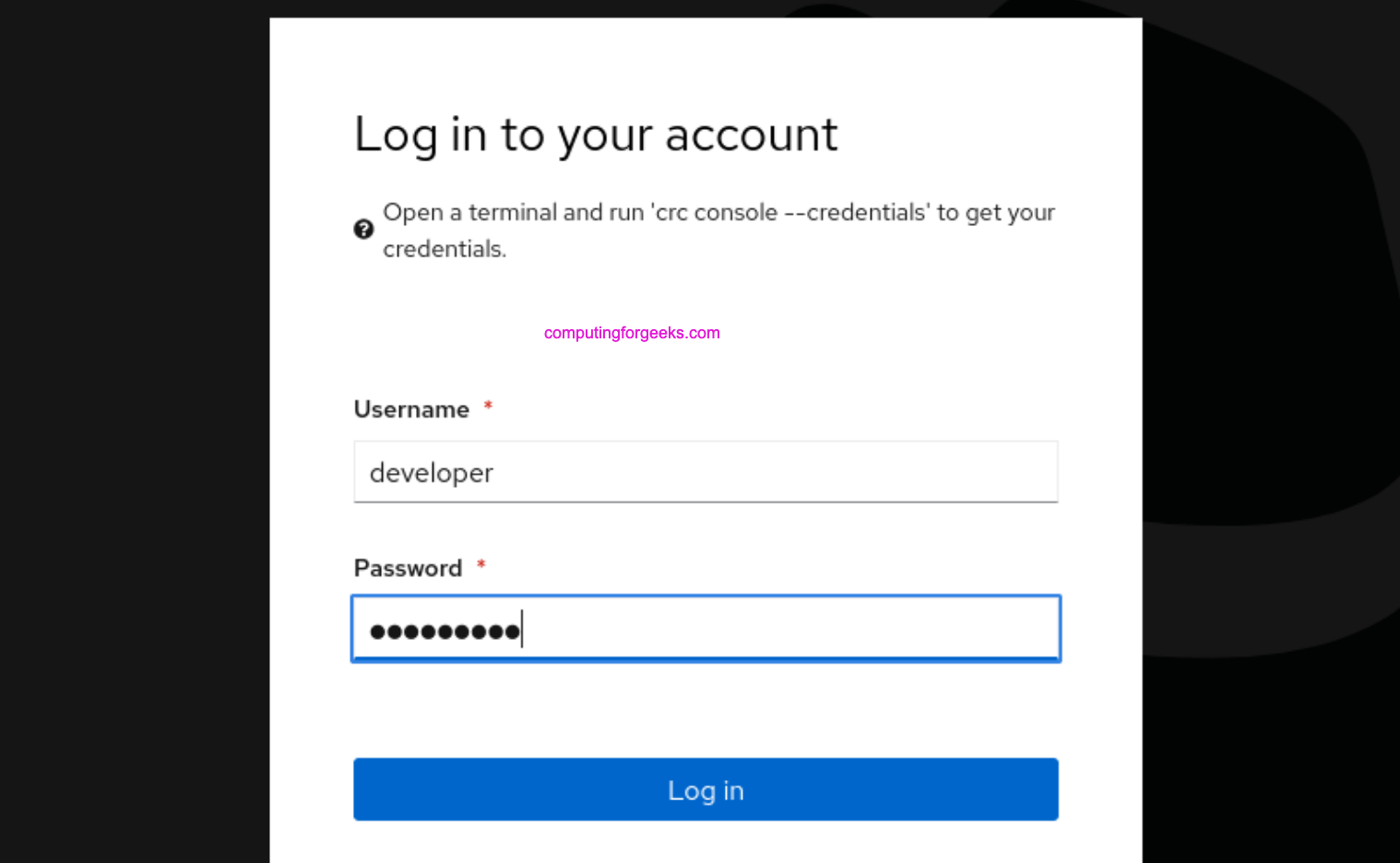Click the question mark help icon
Viewport: 1400px width, 863px height.
coord(363,229)
